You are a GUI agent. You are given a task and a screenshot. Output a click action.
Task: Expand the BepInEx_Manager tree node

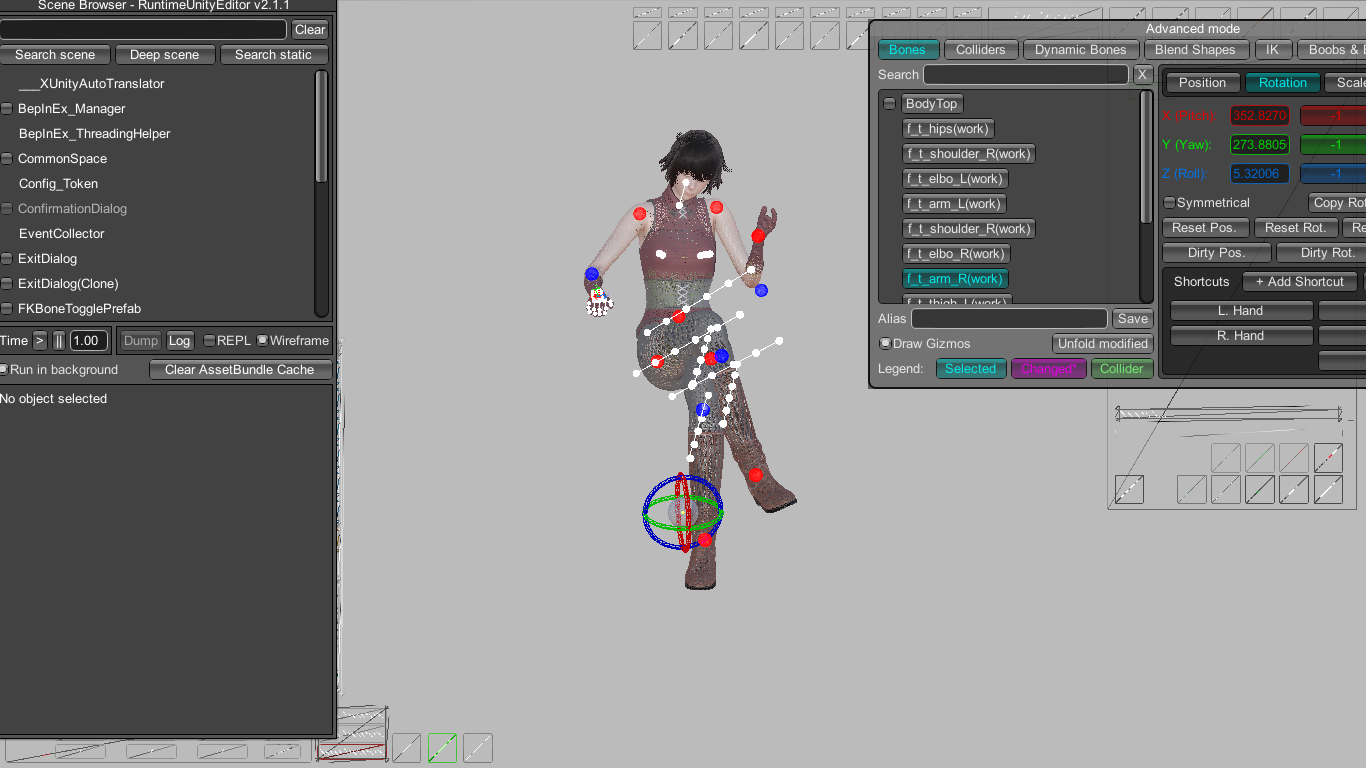pos(7,109)
